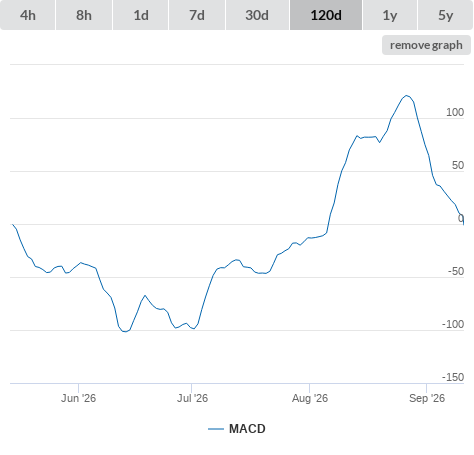Image resolution: width=474 pixels, height=455 pixels.
Task: Select the 1y time range
Action: point(390,15)
